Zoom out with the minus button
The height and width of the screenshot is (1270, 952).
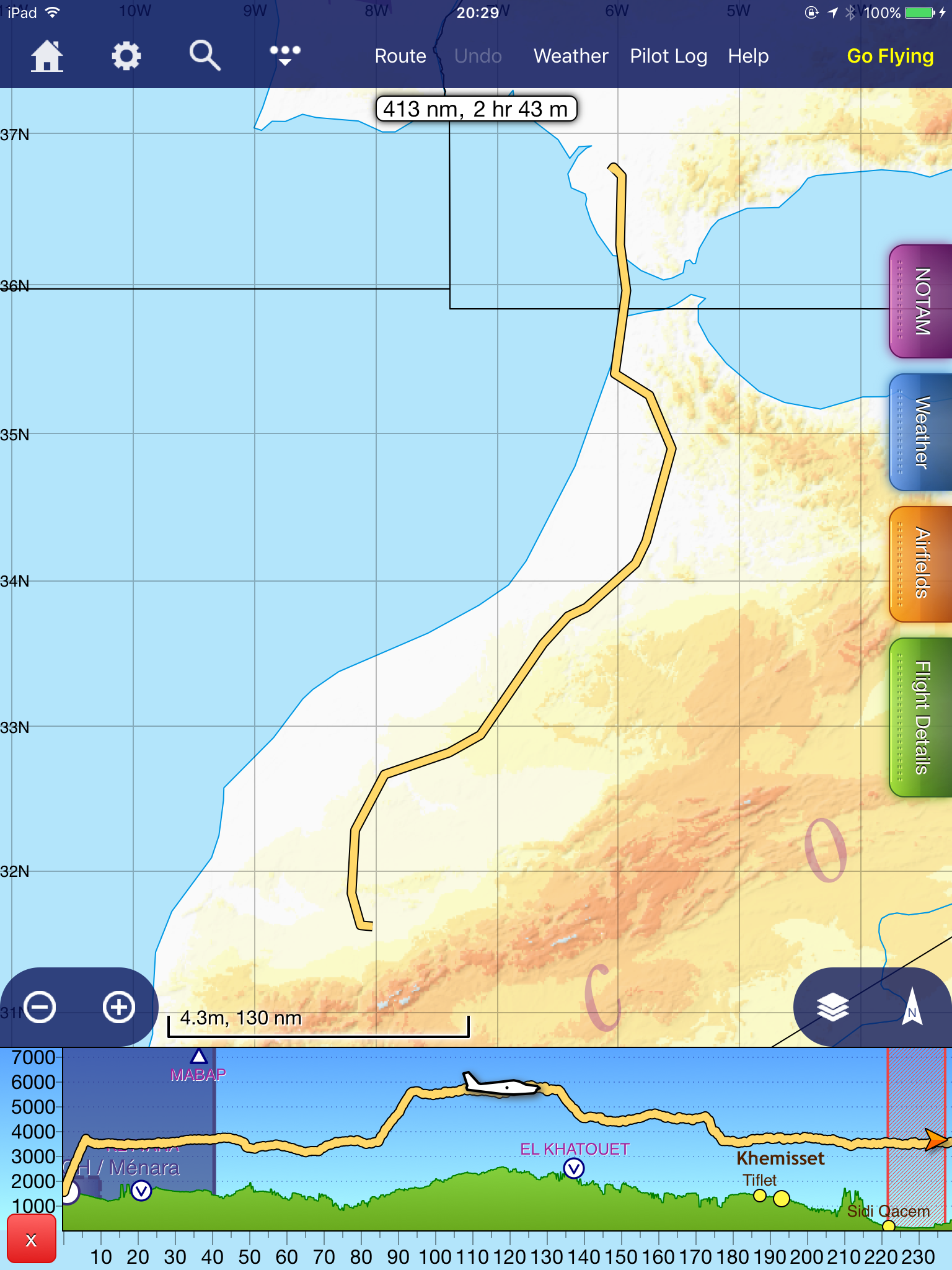pyautogui.click(x=40, y=1006)
